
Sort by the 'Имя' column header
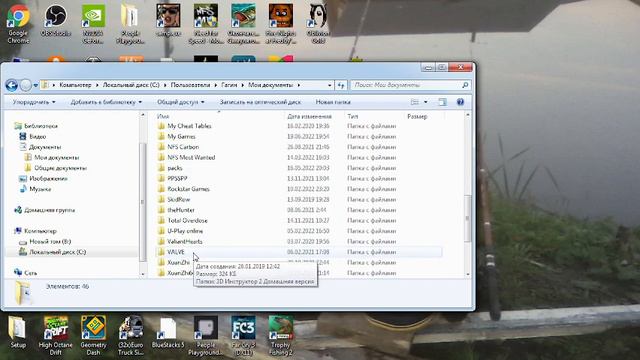click(163, 116)
